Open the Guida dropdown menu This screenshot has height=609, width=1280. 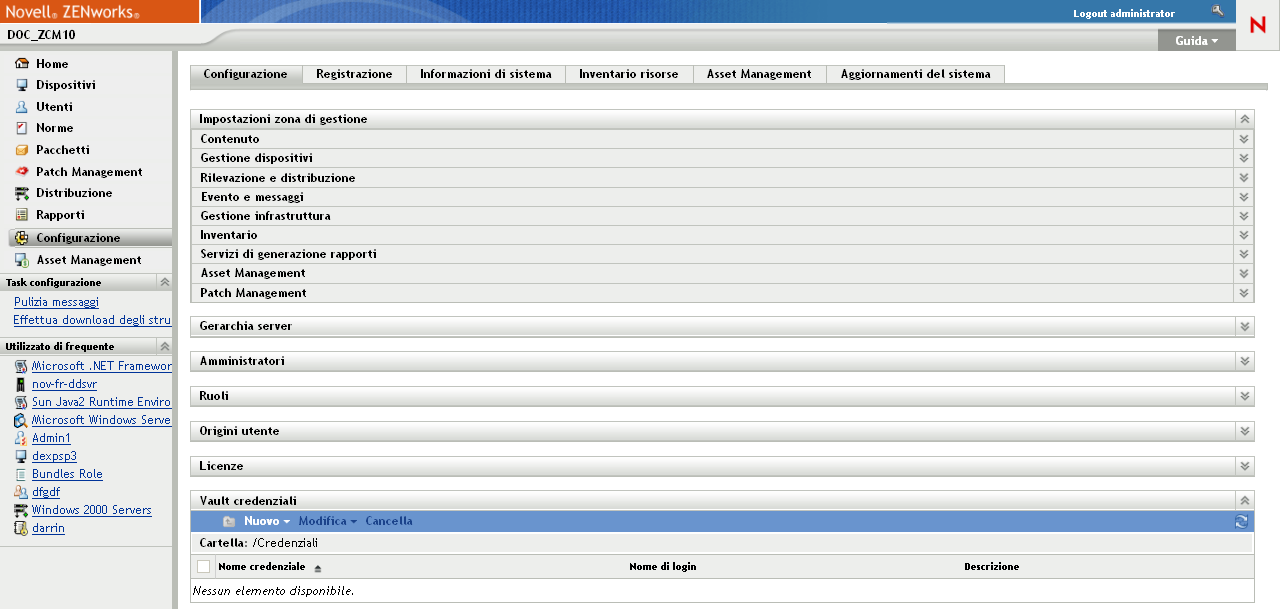pyautogui.click(x=1196, y=41)
